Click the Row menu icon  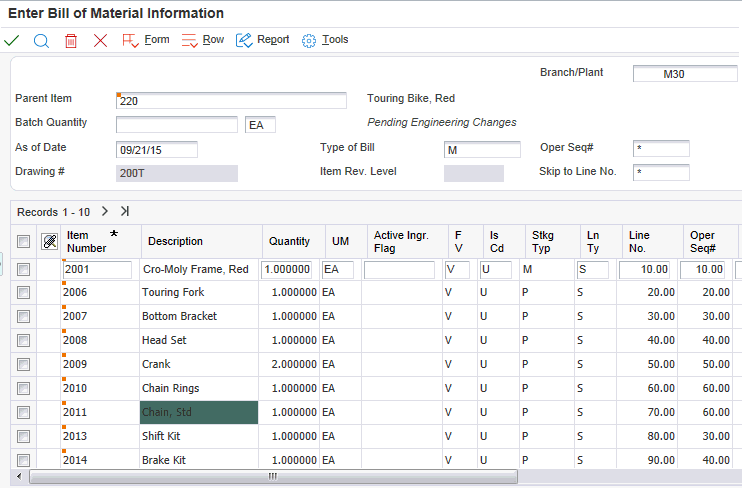click(x=189, y=41)
